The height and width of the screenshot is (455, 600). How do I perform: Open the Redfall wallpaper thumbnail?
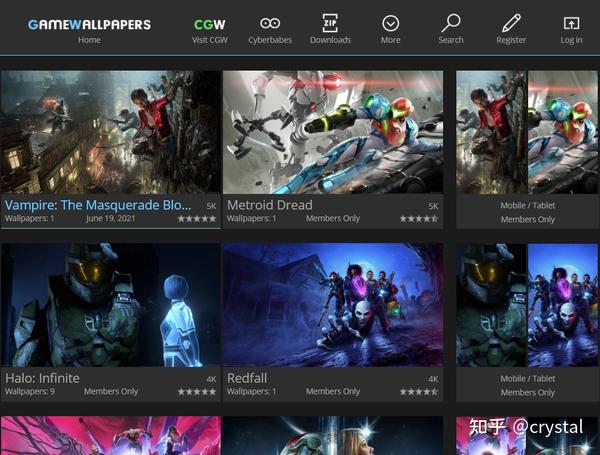tap(333, 305)
